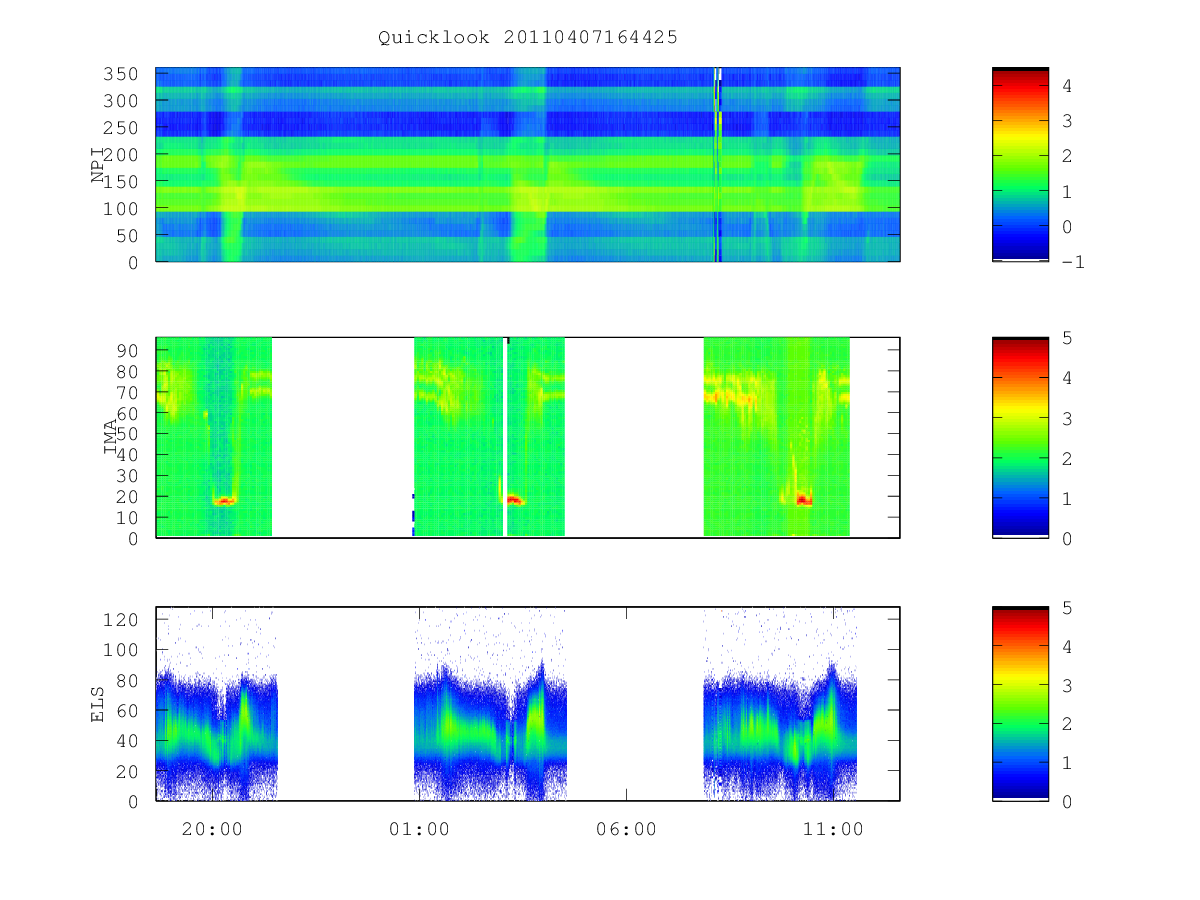This screenshot has height=900, width=1200.
Task: Click the NPI spectrogram panel
Action: pos(528,165)
